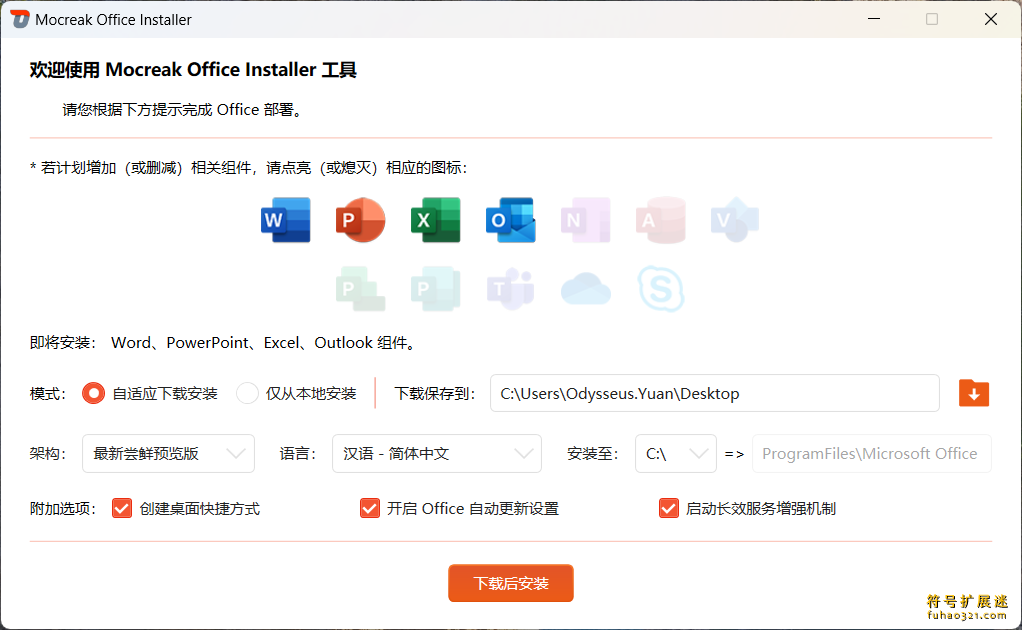Screen dimensions: 1022x630
Task: Disable 启动长效服务增强机制 checkbox
Action: (668, 508)
